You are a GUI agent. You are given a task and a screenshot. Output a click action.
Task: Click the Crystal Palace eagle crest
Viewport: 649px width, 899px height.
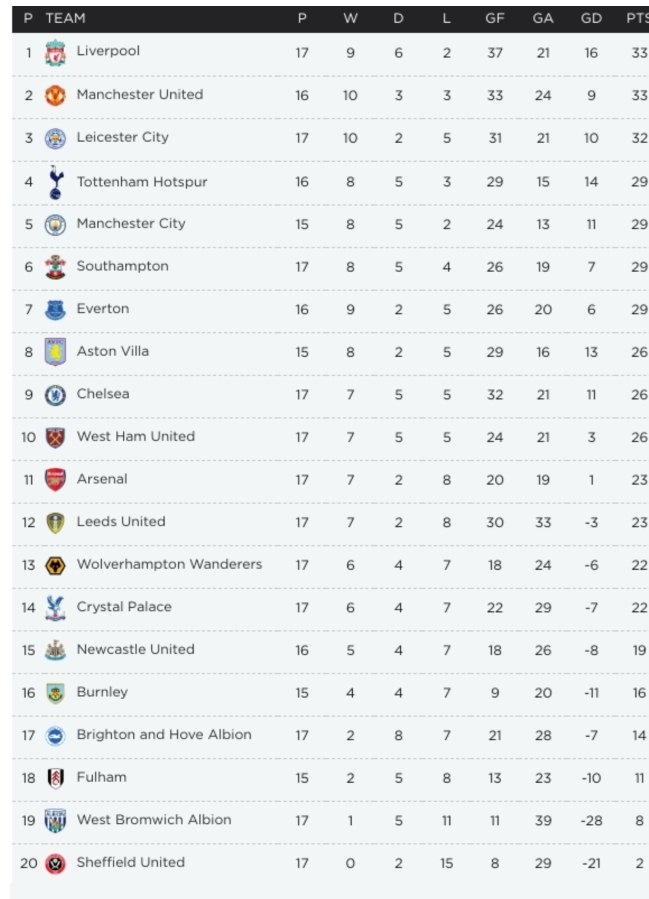pos(55,607)
